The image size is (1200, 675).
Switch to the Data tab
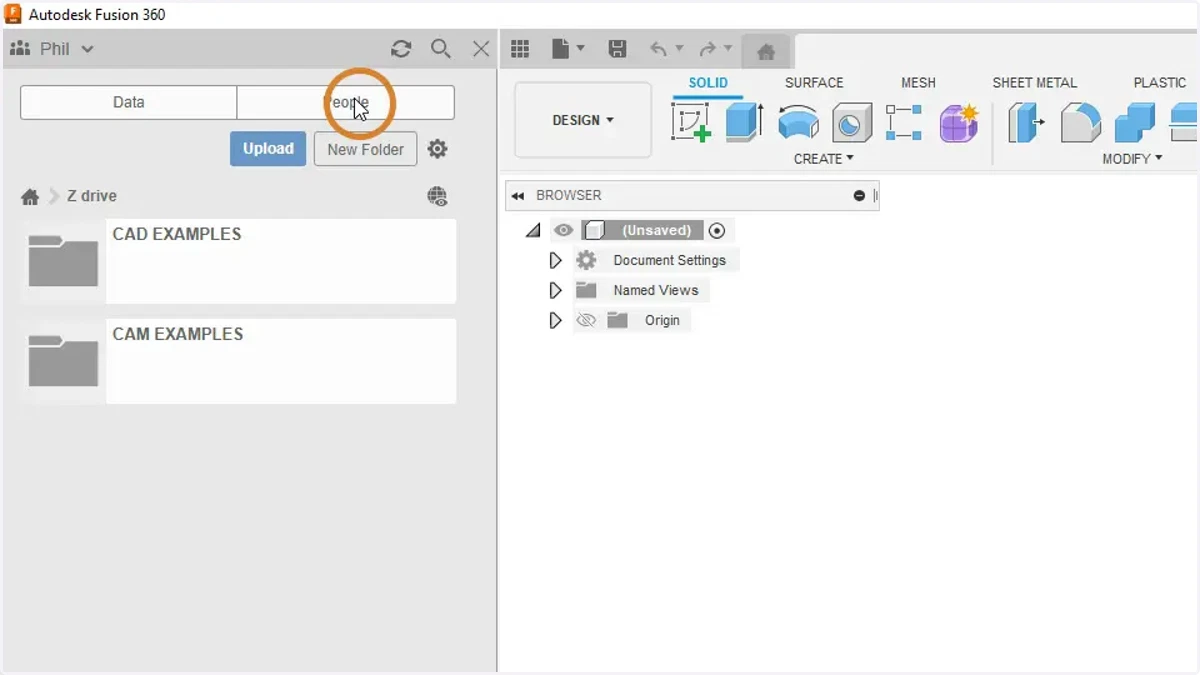[x=128, y=102]
